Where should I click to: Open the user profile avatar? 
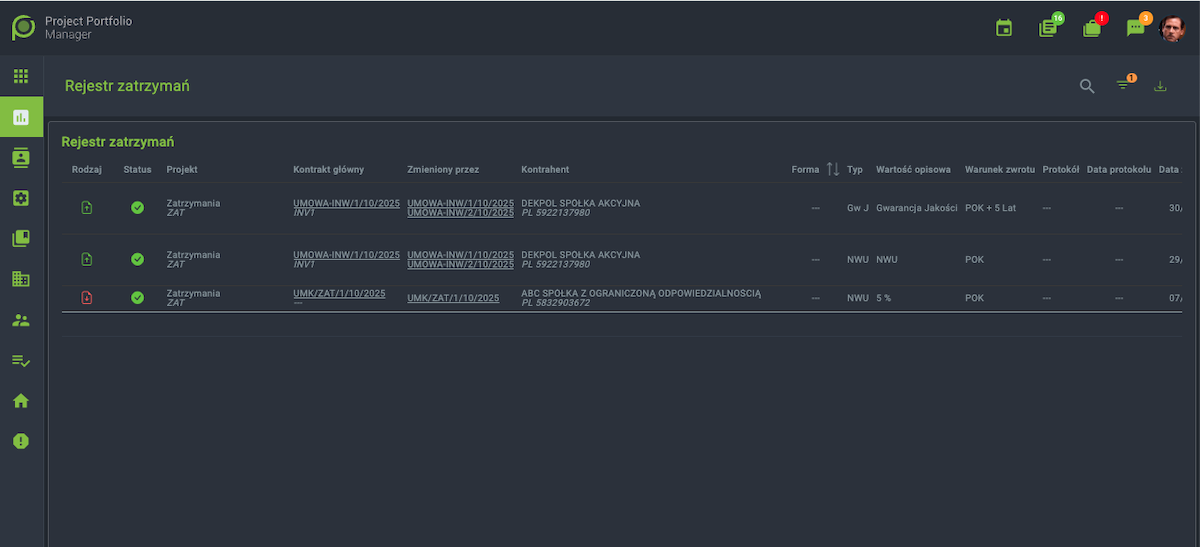click(1172, 28)
